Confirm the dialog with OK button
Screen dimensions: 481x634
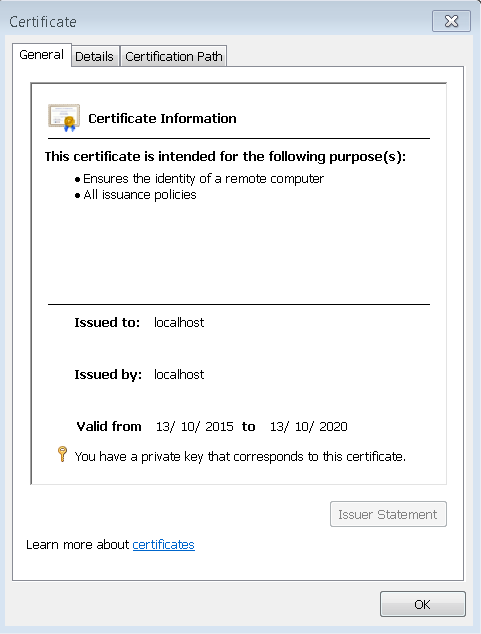[x=422, y=604]
